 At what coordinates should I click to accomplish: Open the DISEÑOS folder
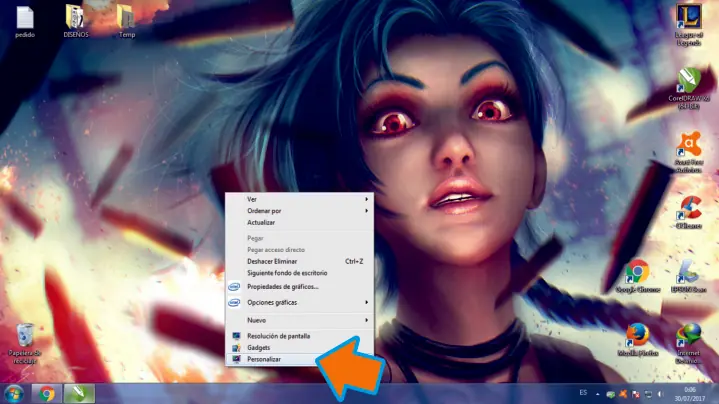(x=76, y=22)
